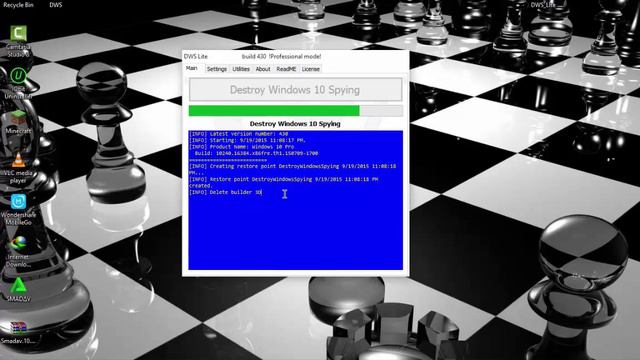Open the Smadav archive file icon
640x360 pixels.
pos(18,333)
